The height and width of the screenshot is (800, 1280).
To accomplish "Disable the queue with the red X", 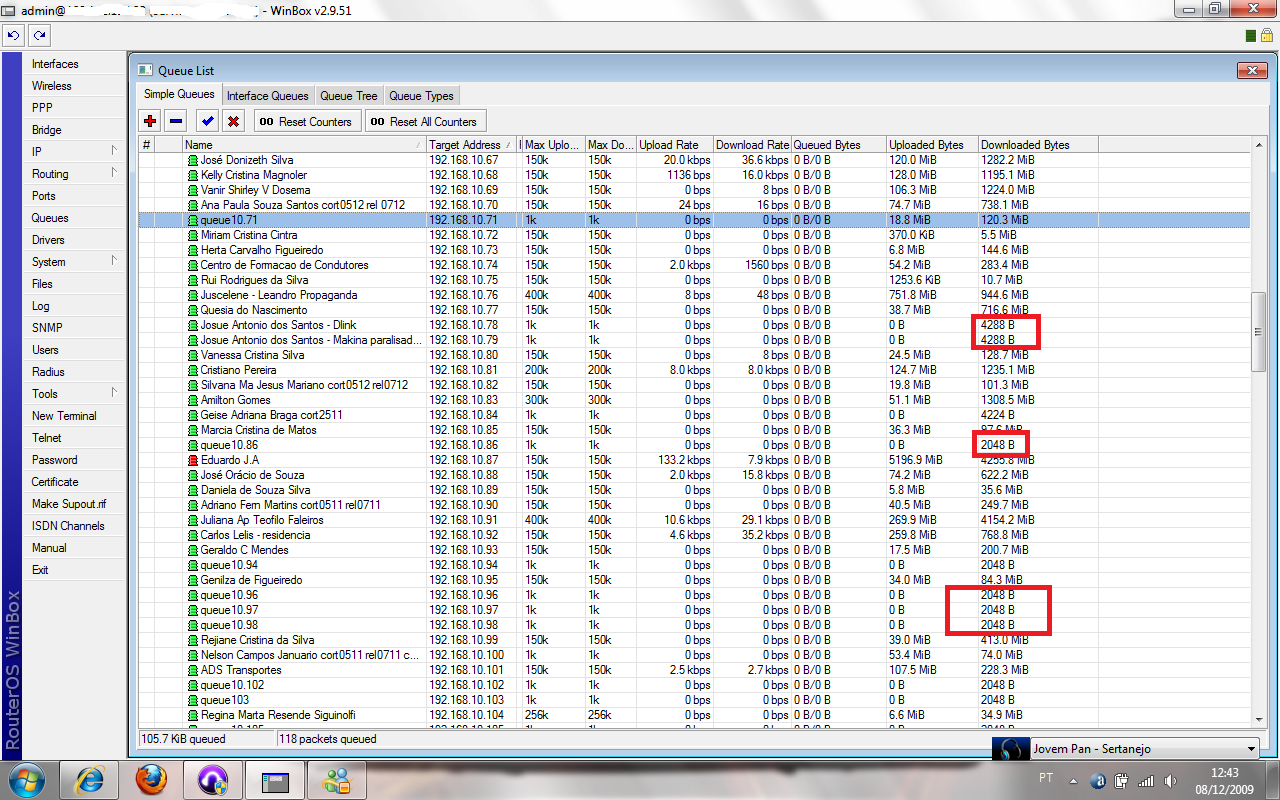I will click(x=233, y=121).
